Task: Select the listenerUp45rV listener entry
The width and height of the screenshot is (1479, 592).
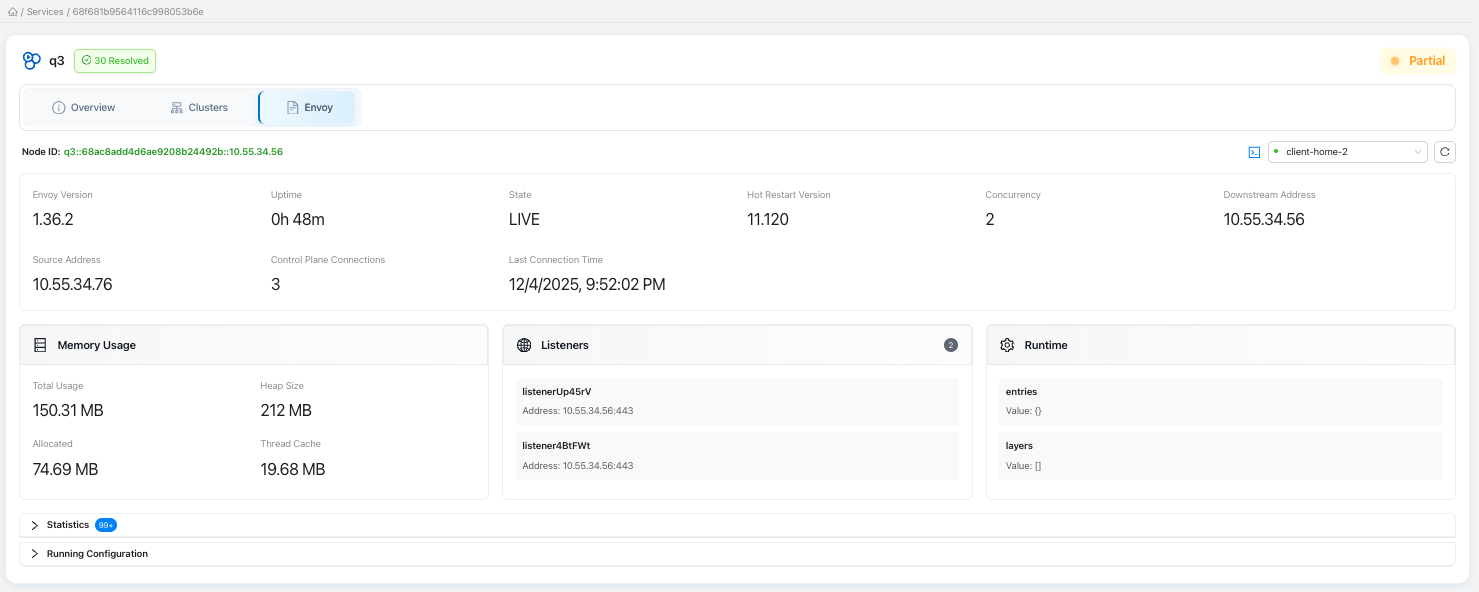Action: click(x=737, y=401)
